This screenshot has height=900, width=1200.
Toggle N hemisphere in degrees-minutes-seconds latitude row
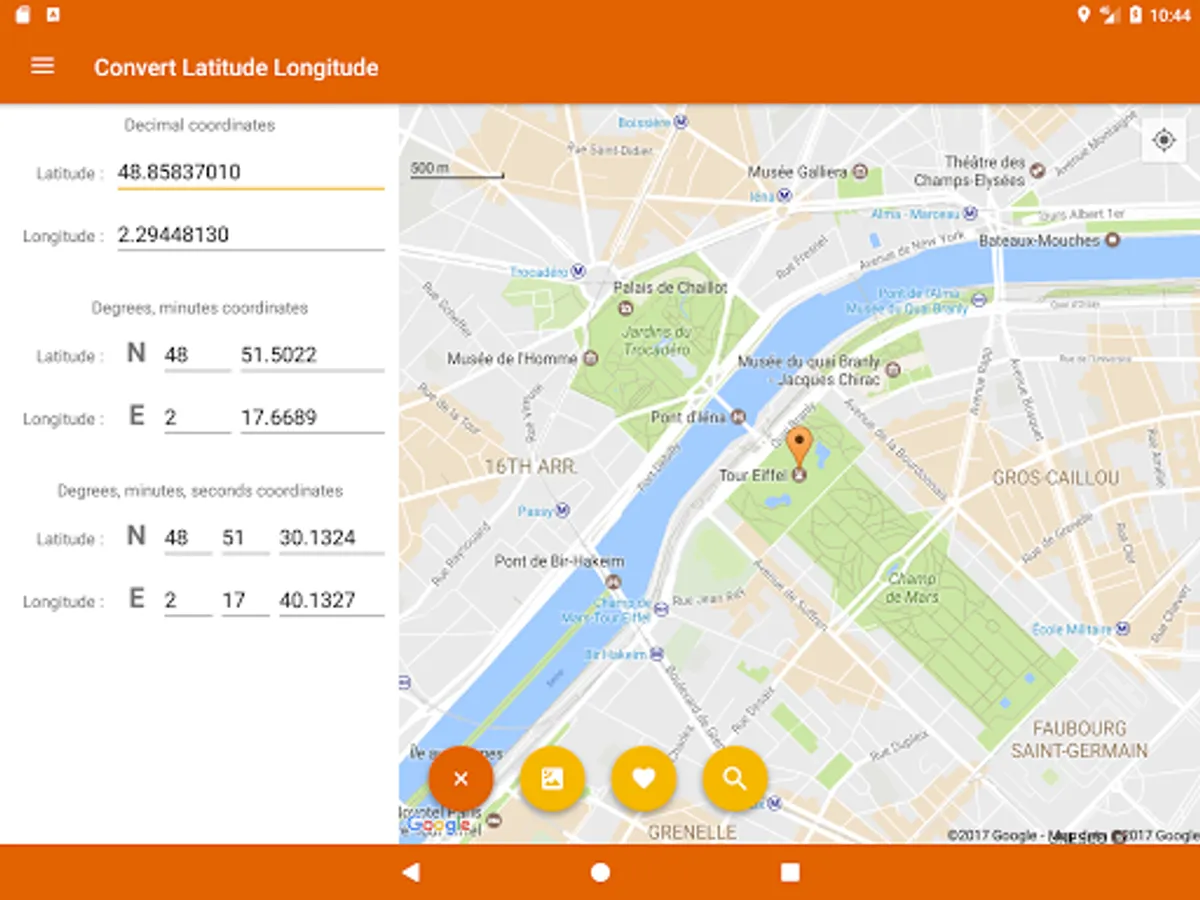(136, 536)
